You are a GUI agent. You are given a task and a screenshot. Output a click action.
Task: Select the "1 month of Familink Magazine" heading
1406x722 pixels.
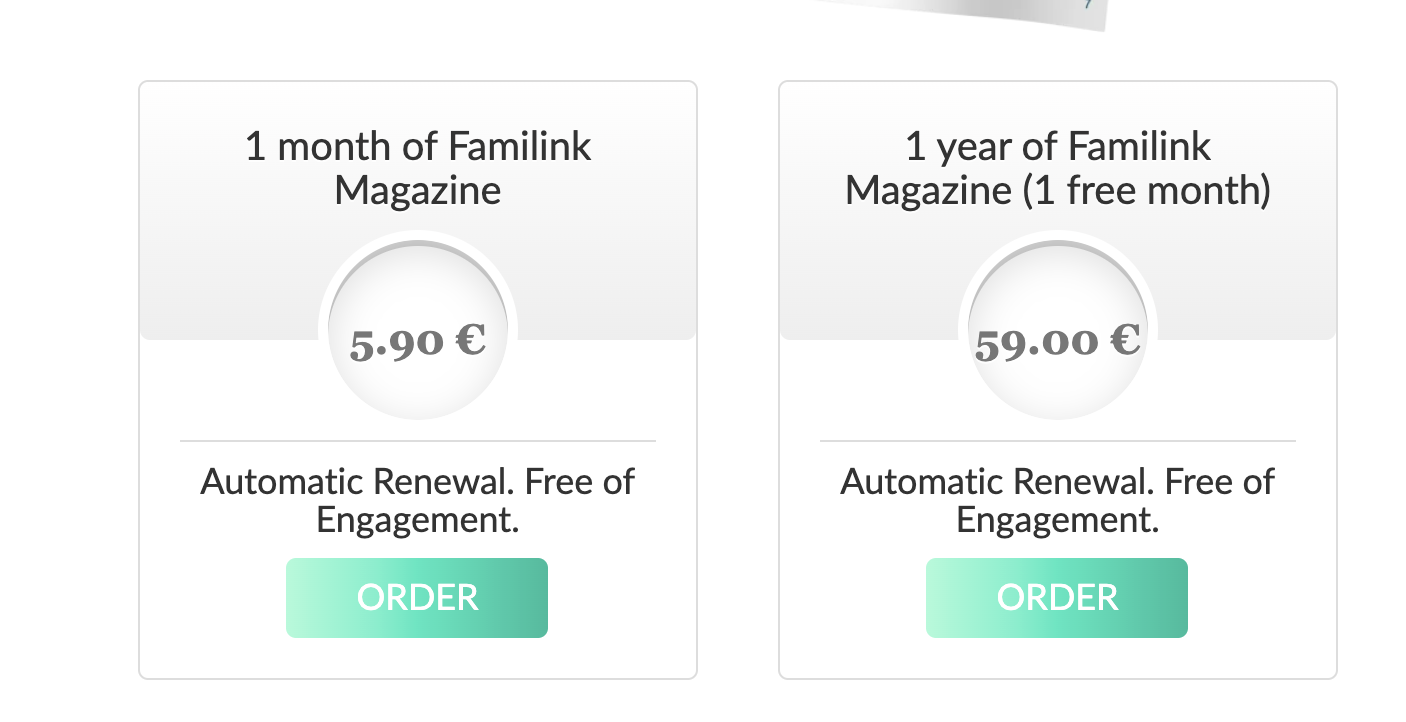418,168
